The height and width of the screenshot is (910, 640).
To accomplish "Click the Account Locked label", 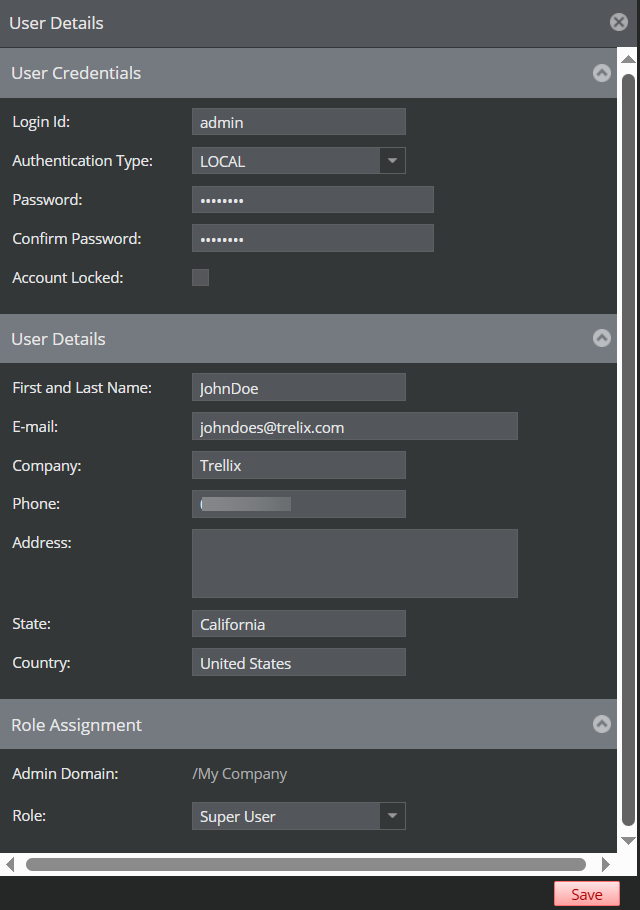I will pos(68,278).
